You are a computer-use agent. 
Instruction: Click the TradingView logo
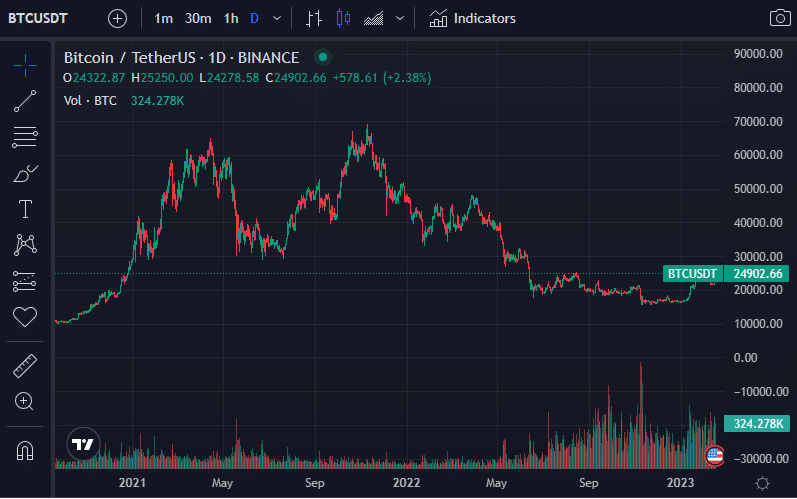pos(83,444)
